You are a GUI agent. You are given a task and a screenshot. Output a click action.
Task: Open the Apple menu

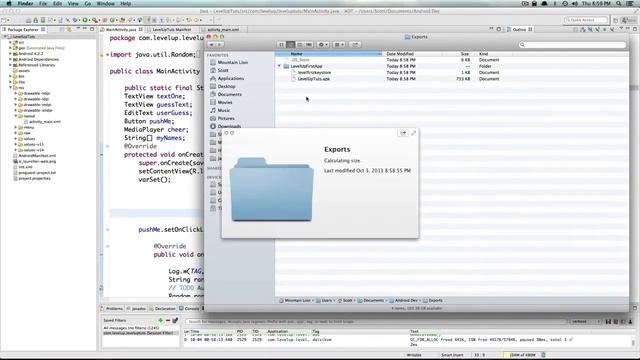tap(9, 3)
